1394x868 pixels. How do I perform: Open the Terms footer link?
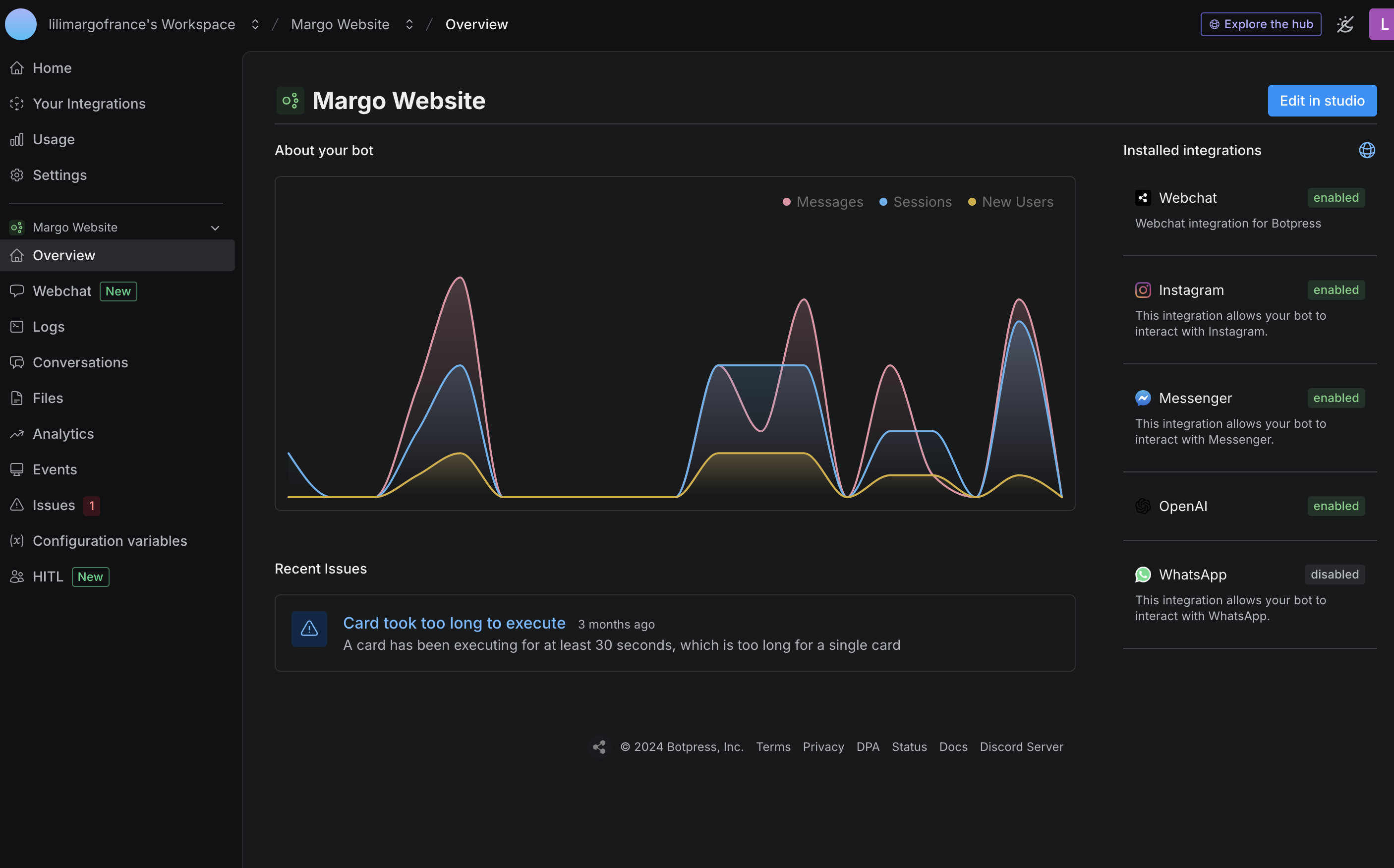773,747
